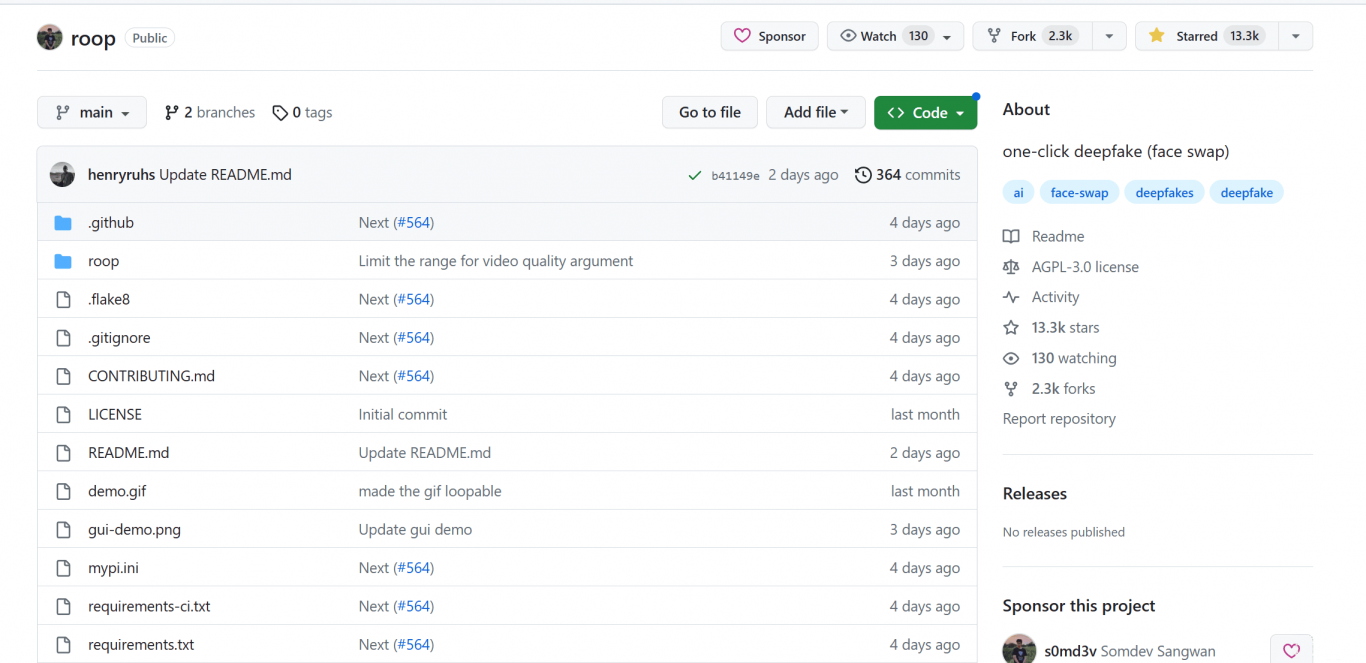Click the book icon beside Readme
This screenshot has height=663, width=1366.
click(x=1011, y=237)
